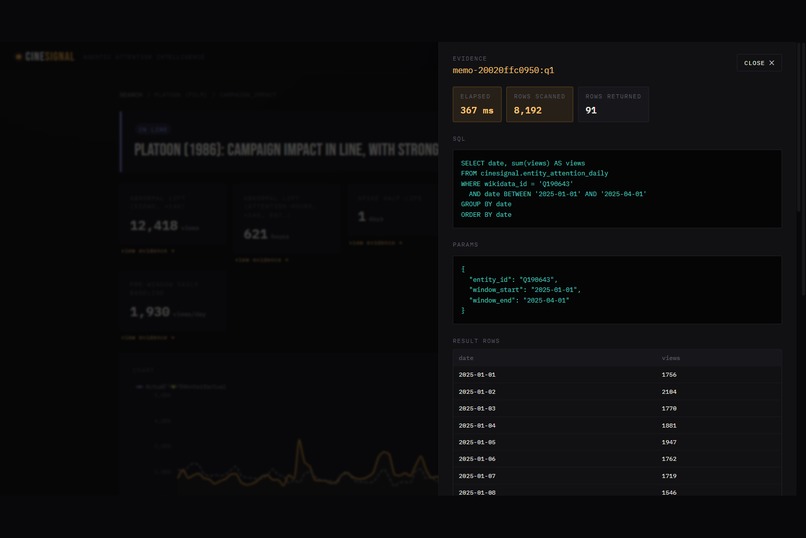
Task: Open view evidence under 12,418 card
Action: [148, 251]
